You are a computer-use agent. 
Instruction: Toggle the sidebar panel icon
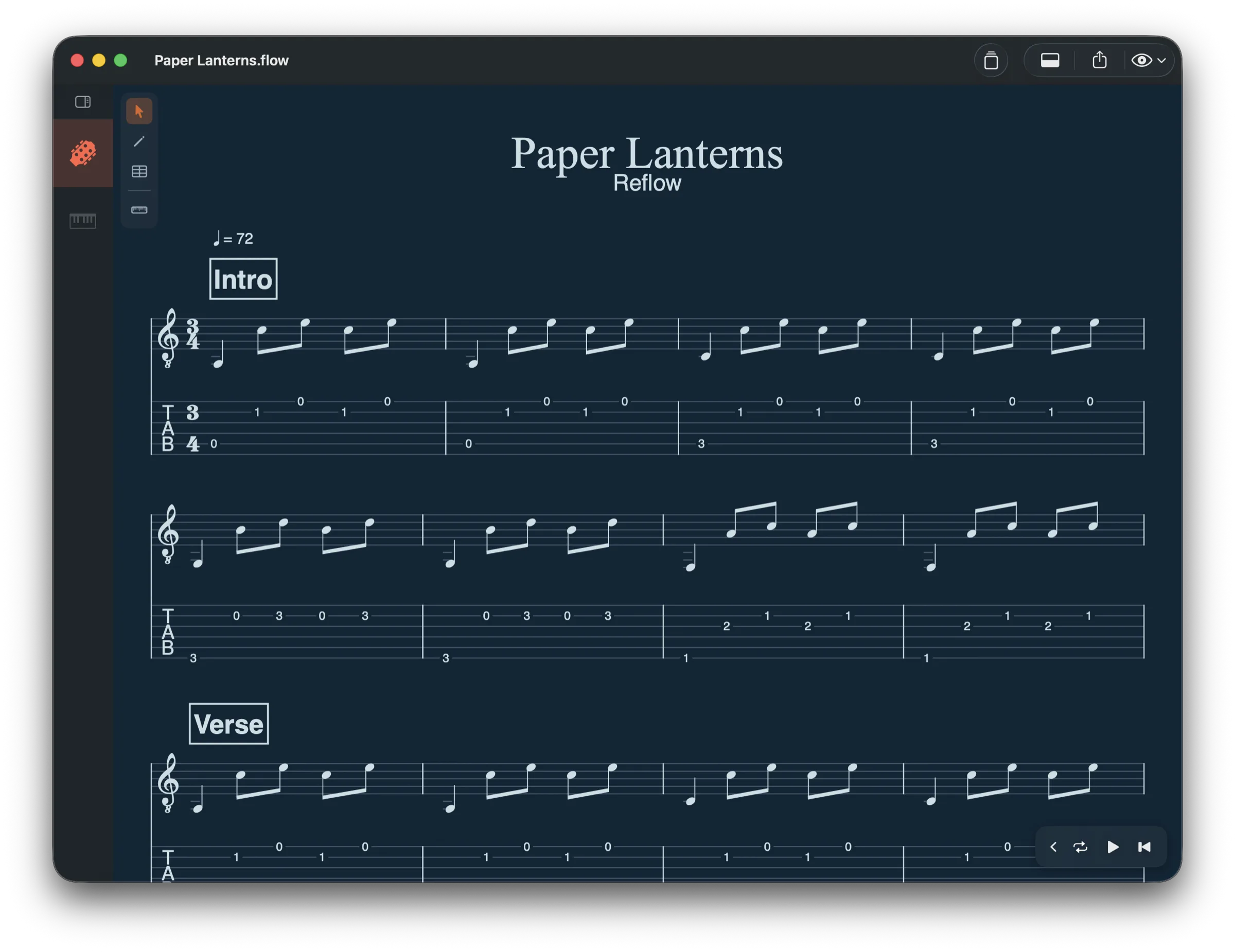[x=82, y=102]
